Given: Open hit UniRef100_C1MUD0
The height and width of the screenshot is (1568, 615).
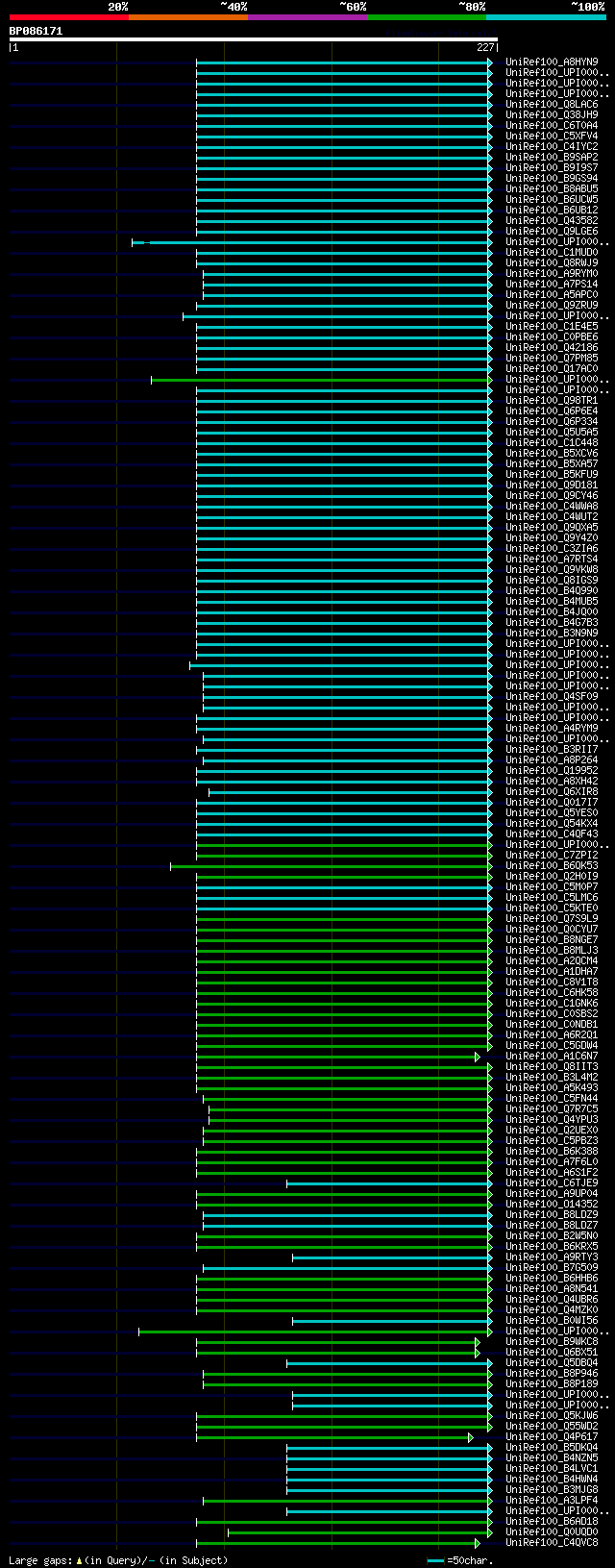Looking at the screenshot, I should [x=552, y=252].
